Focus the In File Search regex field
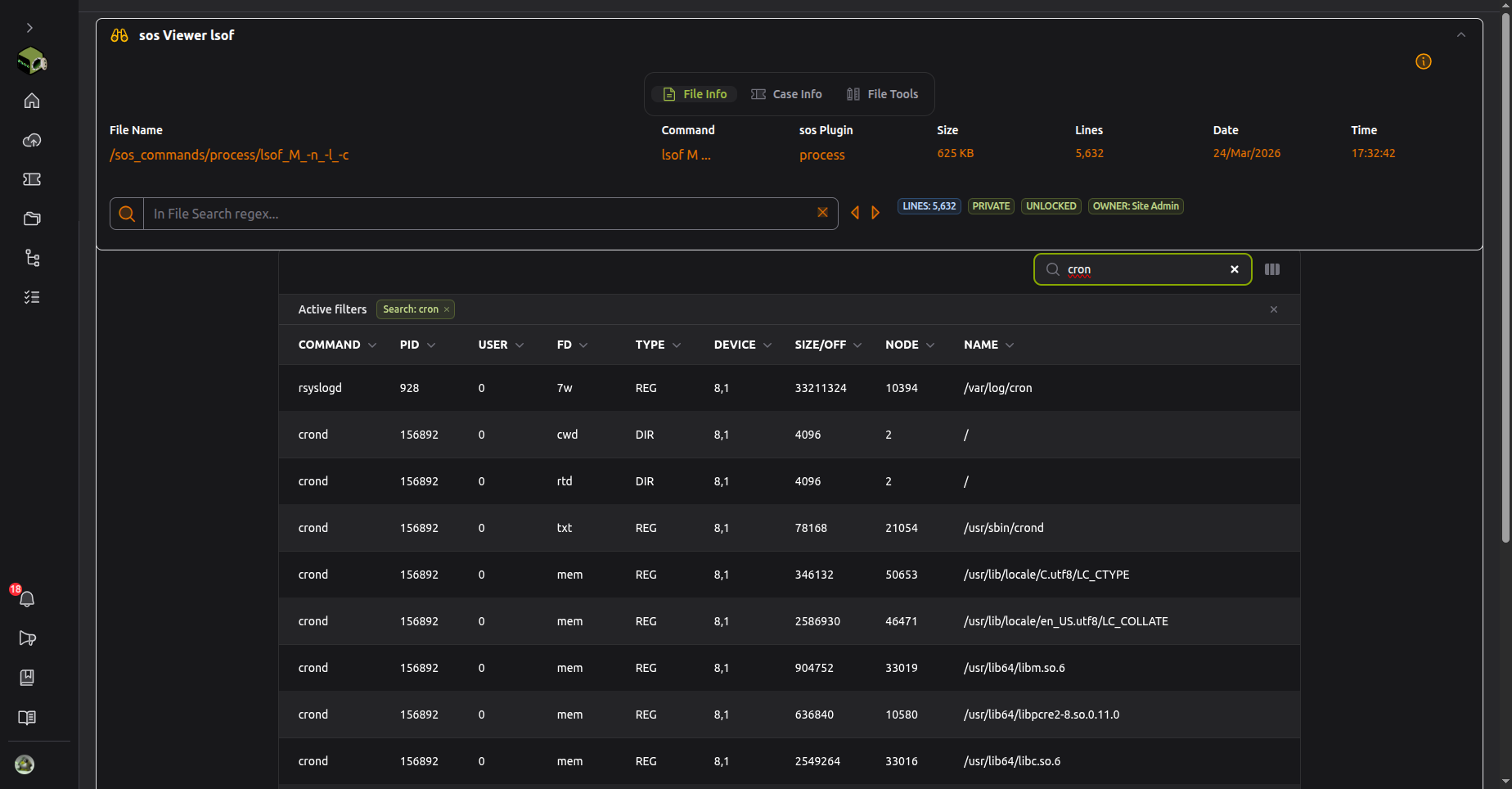The image size is (1512, 789). (479, 214)
